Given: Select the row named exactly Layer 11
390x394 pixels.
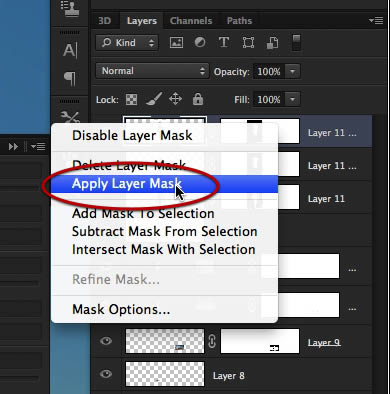Looking at the screenshot, I should pos(325,199).
